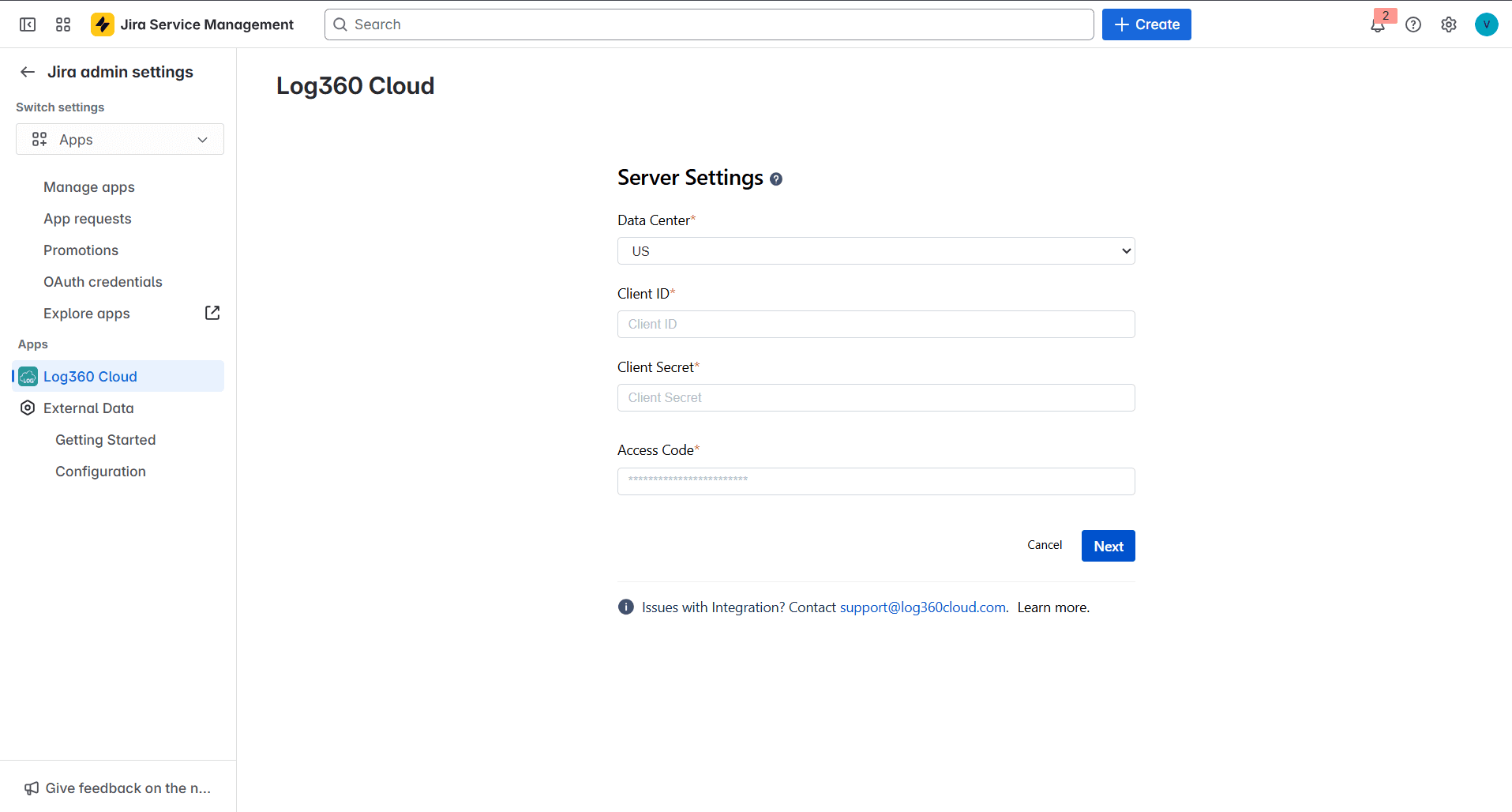Screen dimensions: 1512x812
Task: Open the App requests section
Action: click(x=87, y=218)
